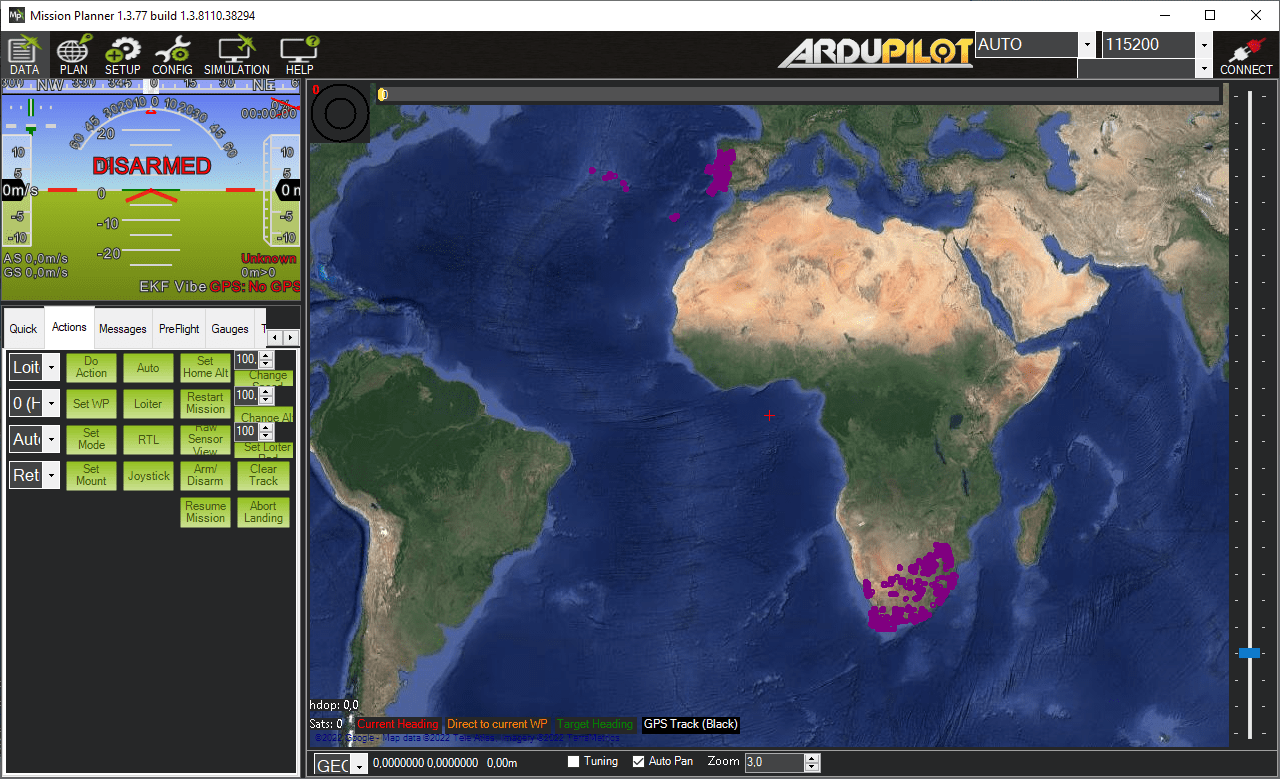
Task: Click the Set Home Alt button
Action: pyautogui.click(x=205, y=367)
